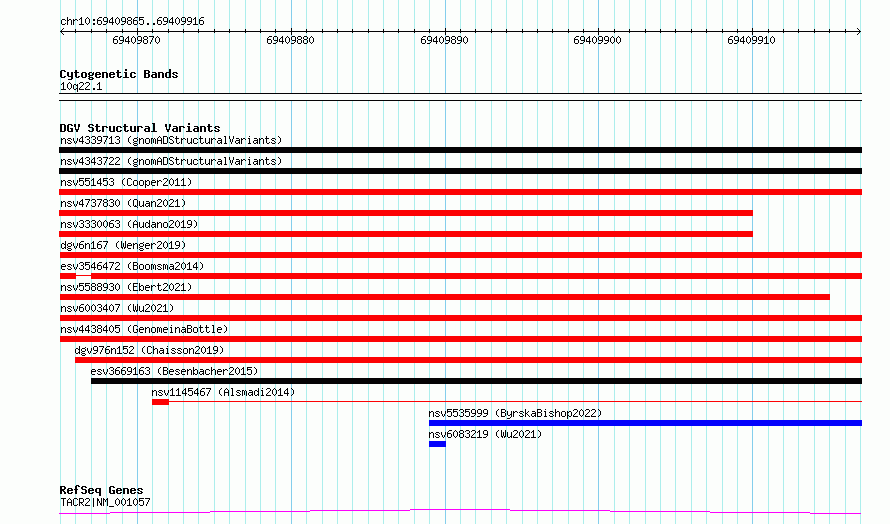Image resolution: width=890 pixels, height=524 pixels.
Task: Click the black bar under nsv4339713
Action: coord(460,150)
